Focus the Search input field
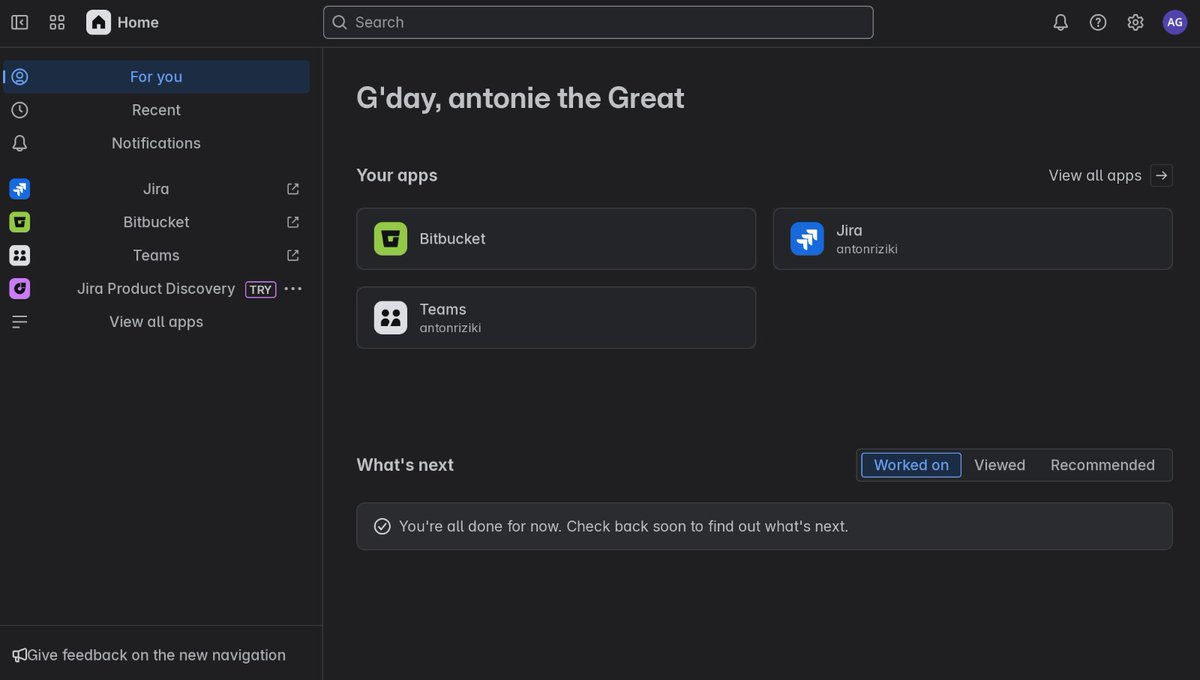Screen dimensions: 1200x680 pos(598,22)
